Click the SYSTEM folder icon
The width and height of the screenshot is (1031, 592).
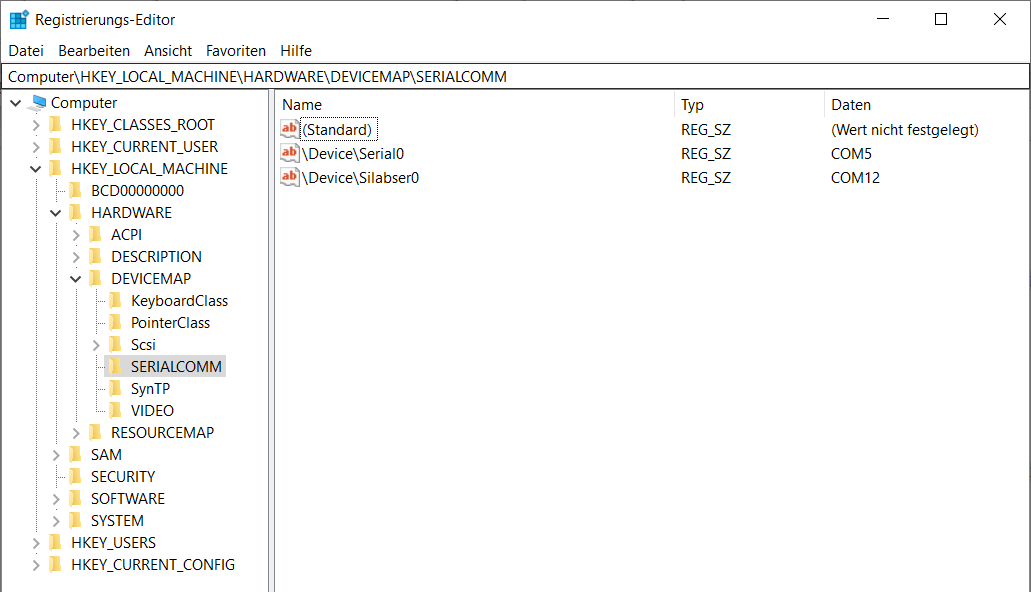coord(76,521)
